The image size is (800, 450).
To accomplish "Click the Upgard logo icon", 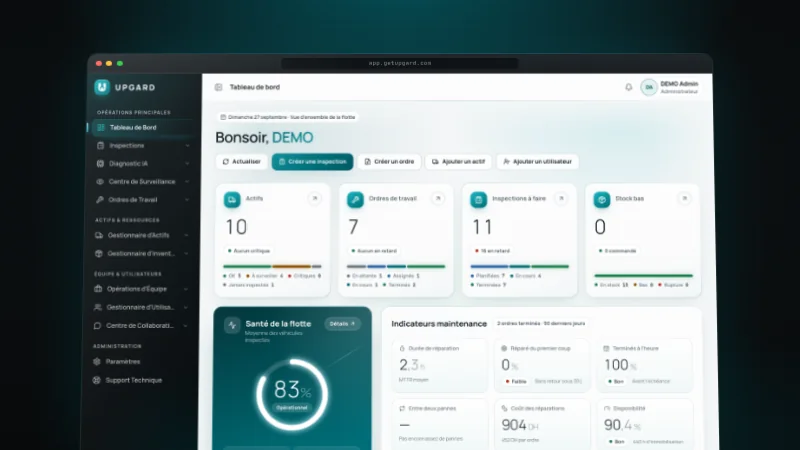I will point(102,87).
